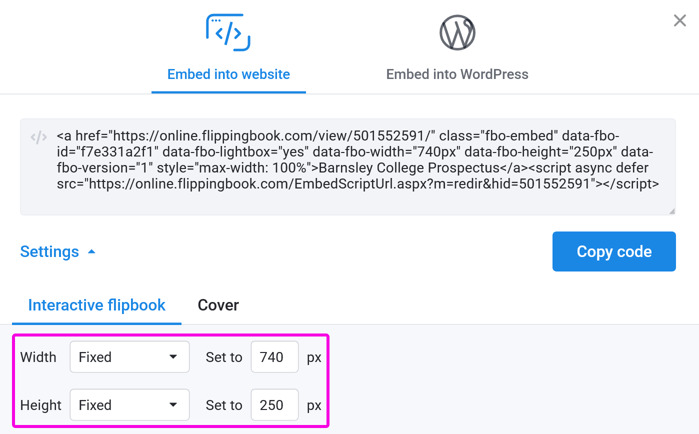
Task: Click the small code icon inside the snippet box
Action: (x=39, y=137)
